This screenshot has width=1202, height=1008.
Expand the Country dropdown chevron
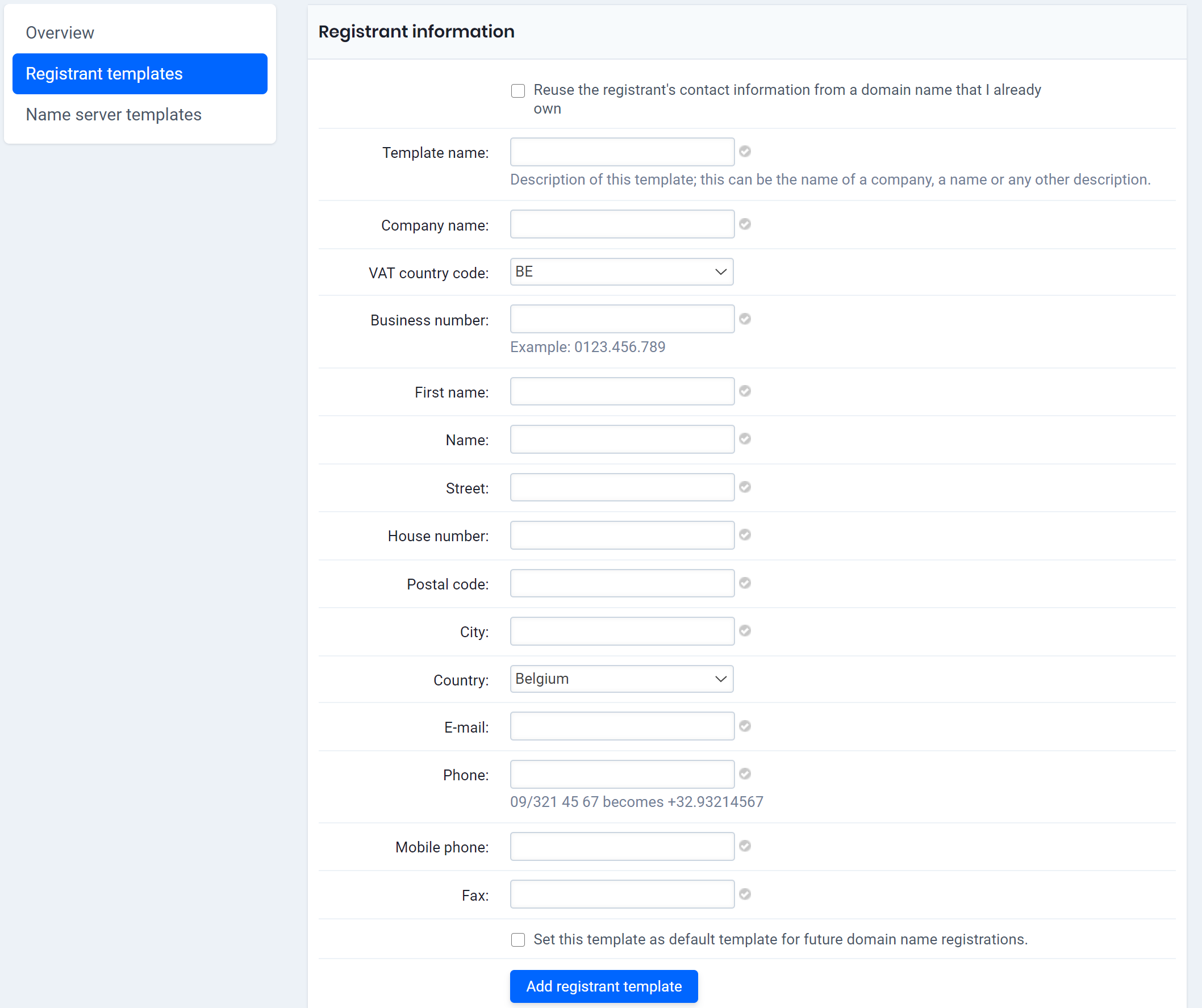720,679
